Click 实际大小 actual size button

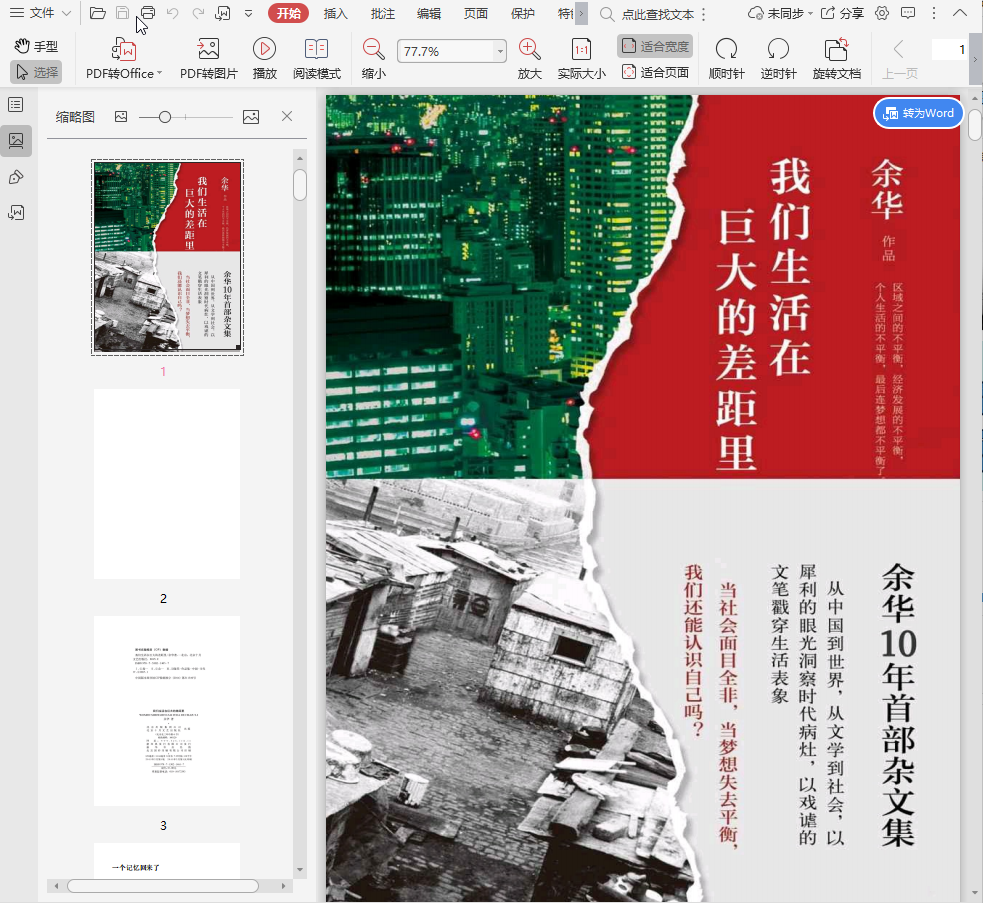582,59
